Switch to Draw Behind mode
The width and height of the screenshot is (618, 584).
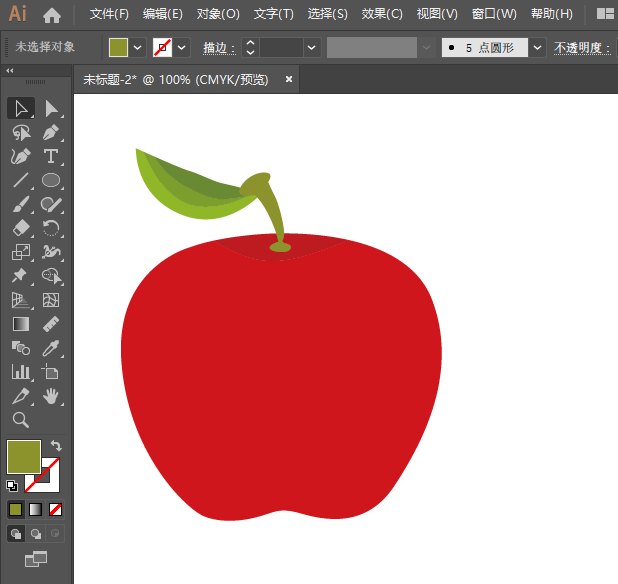coord(36,534)
